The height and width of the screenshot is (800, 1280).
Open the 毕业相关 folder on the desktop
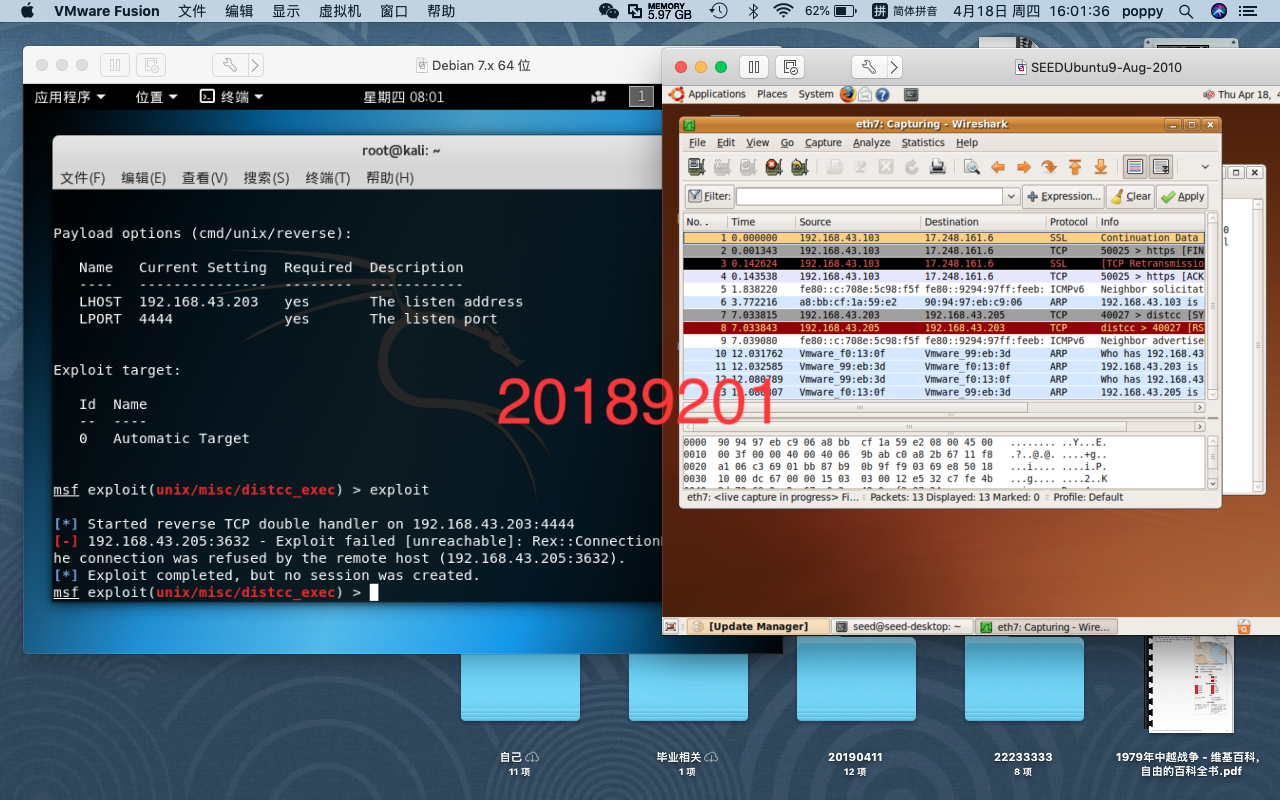688,680
